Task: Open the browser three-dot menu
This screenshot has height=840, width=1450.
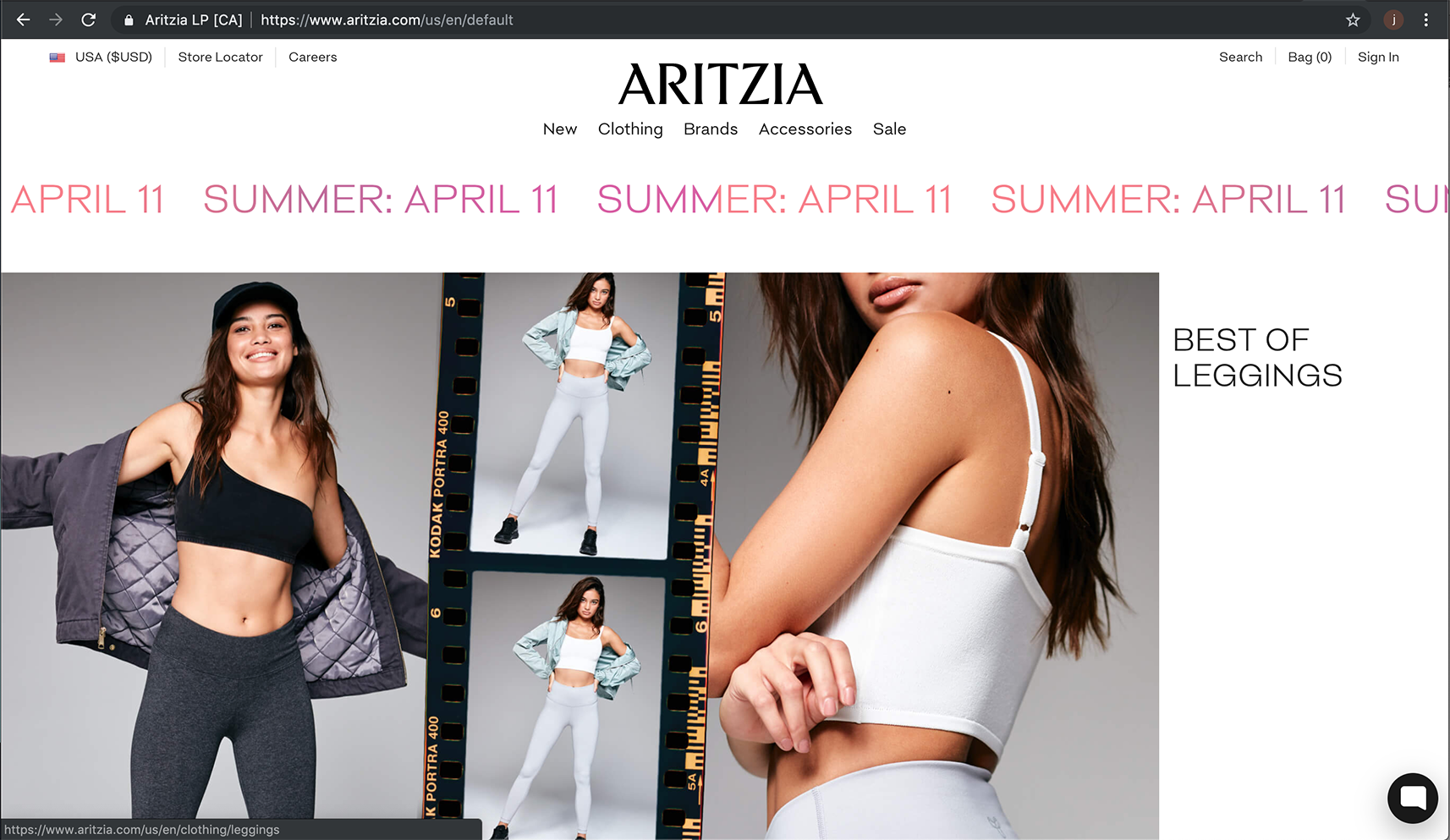Action: coord(1426,19)
